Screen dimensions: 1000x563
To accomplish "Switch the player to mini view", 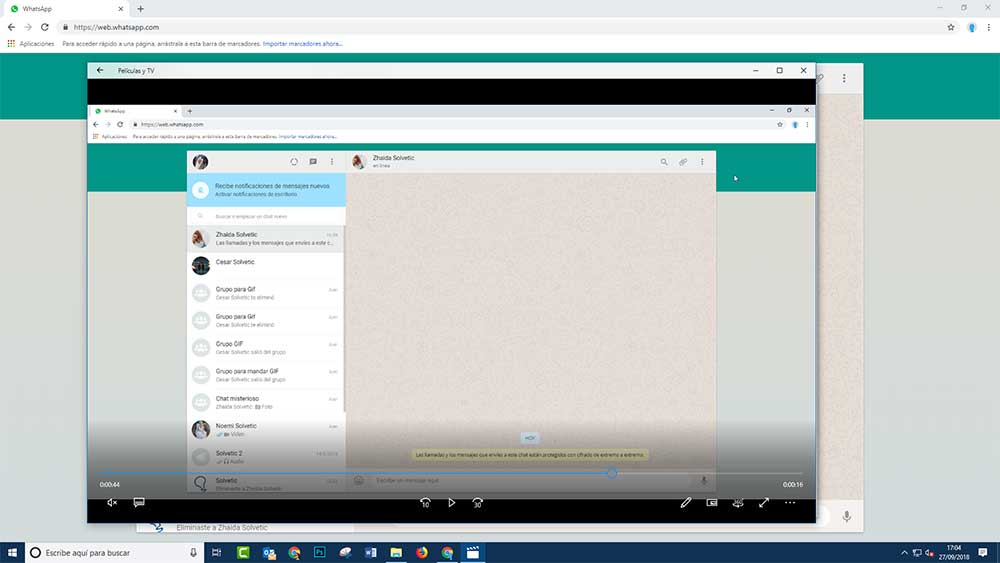I will [x=712, y=502].
